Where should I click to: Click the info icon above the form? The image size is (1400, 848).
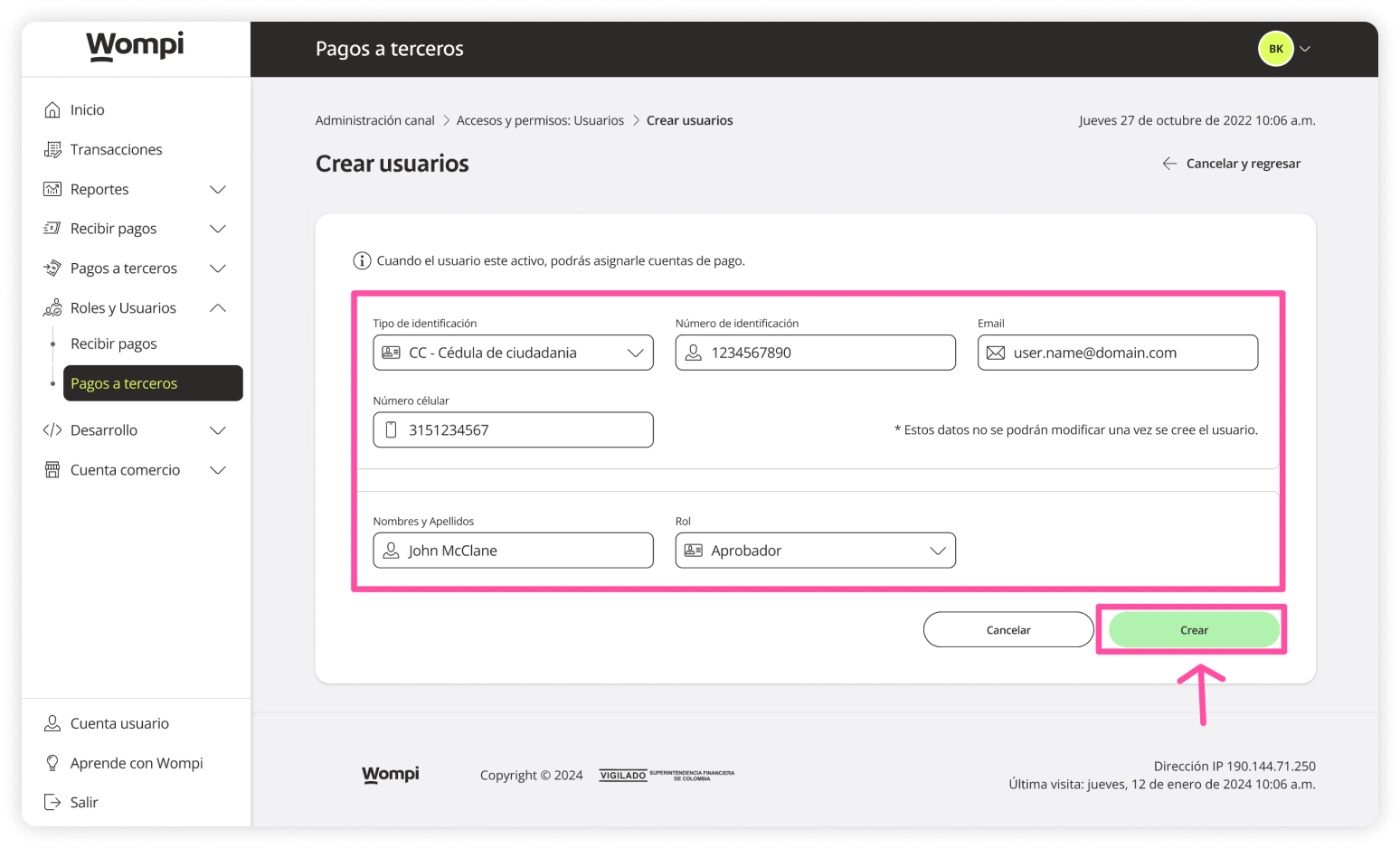(x=361, y=260)
